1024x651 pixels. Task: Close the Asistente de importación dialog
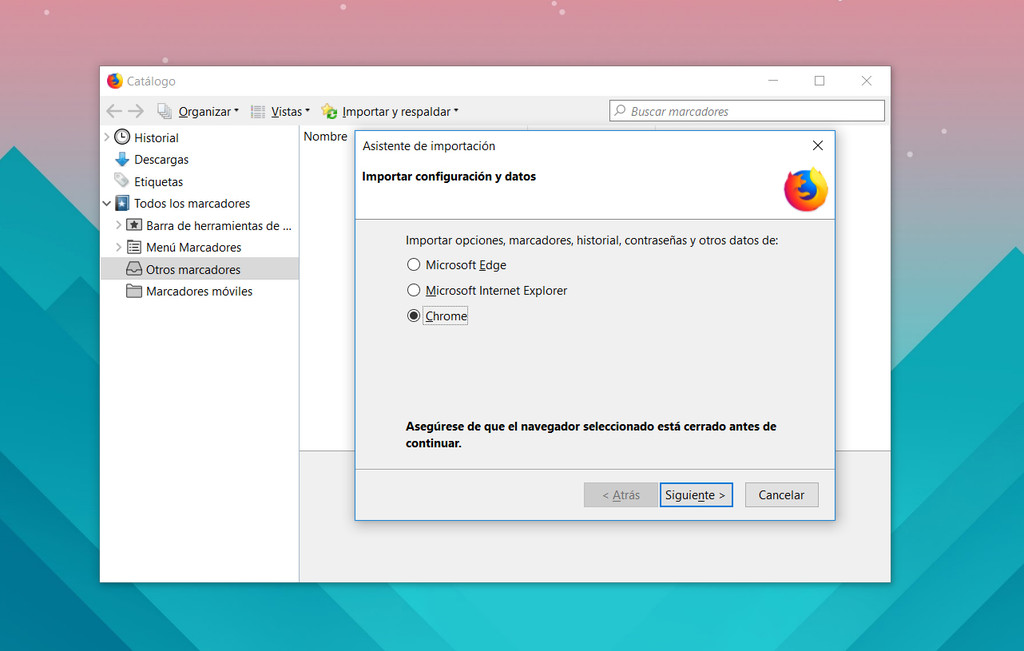[x=818, y=146]
